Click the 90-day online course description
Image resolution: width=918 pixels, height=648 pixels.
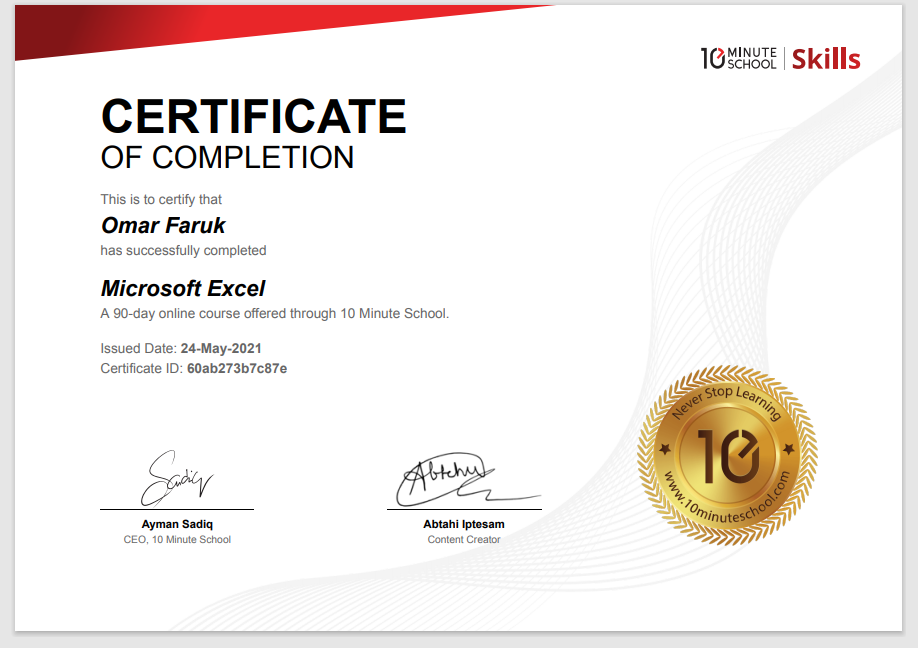tap(275, 314)
